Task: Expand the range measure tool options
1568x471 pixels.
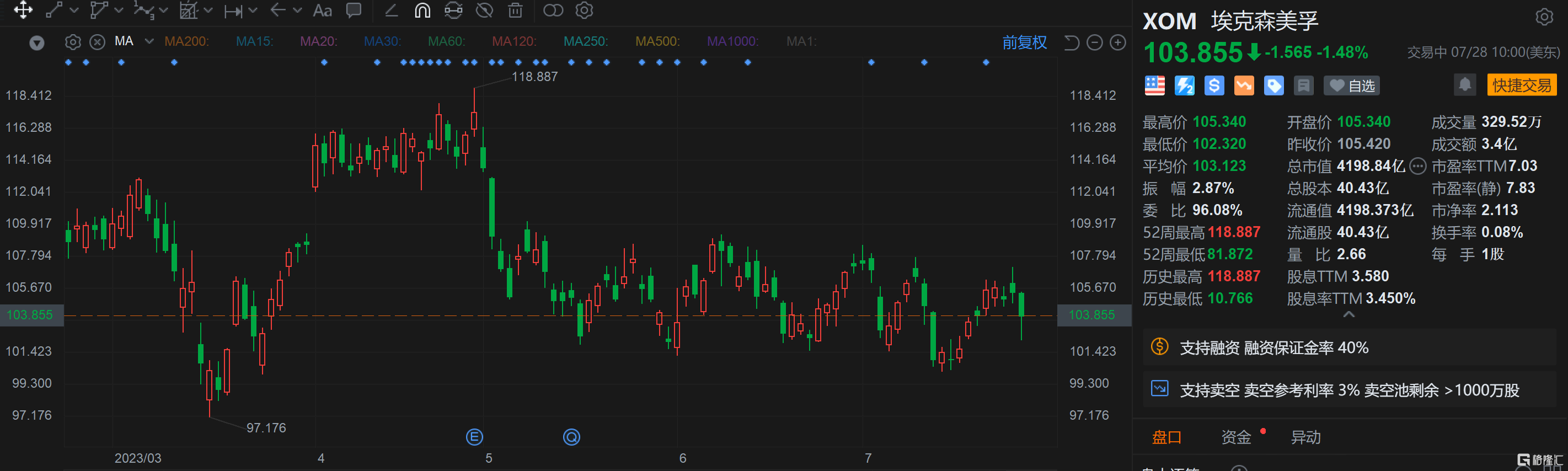Action: pos(253,10)
